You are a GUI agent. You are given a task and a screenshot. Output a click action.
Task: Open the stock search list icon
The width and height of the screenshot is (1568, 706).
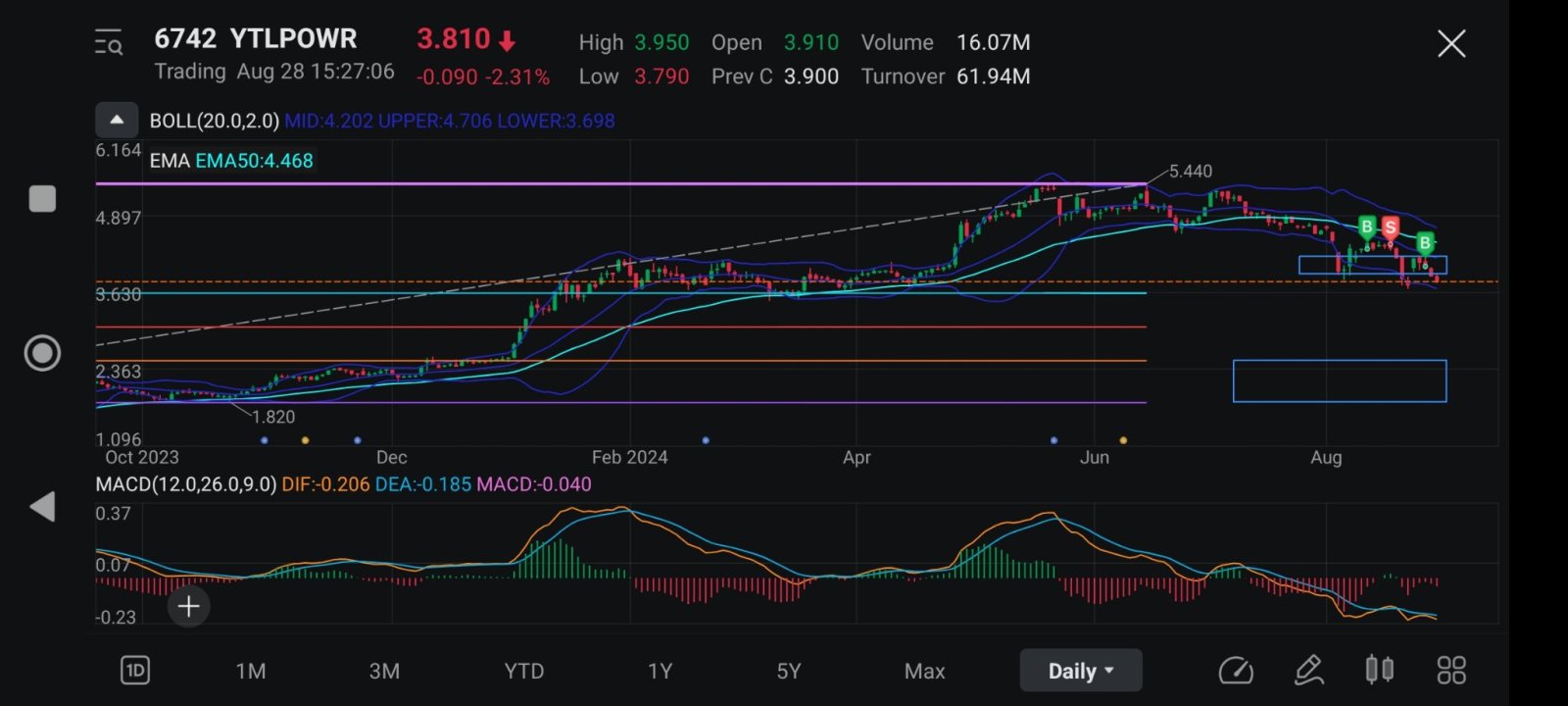(109, 43)
